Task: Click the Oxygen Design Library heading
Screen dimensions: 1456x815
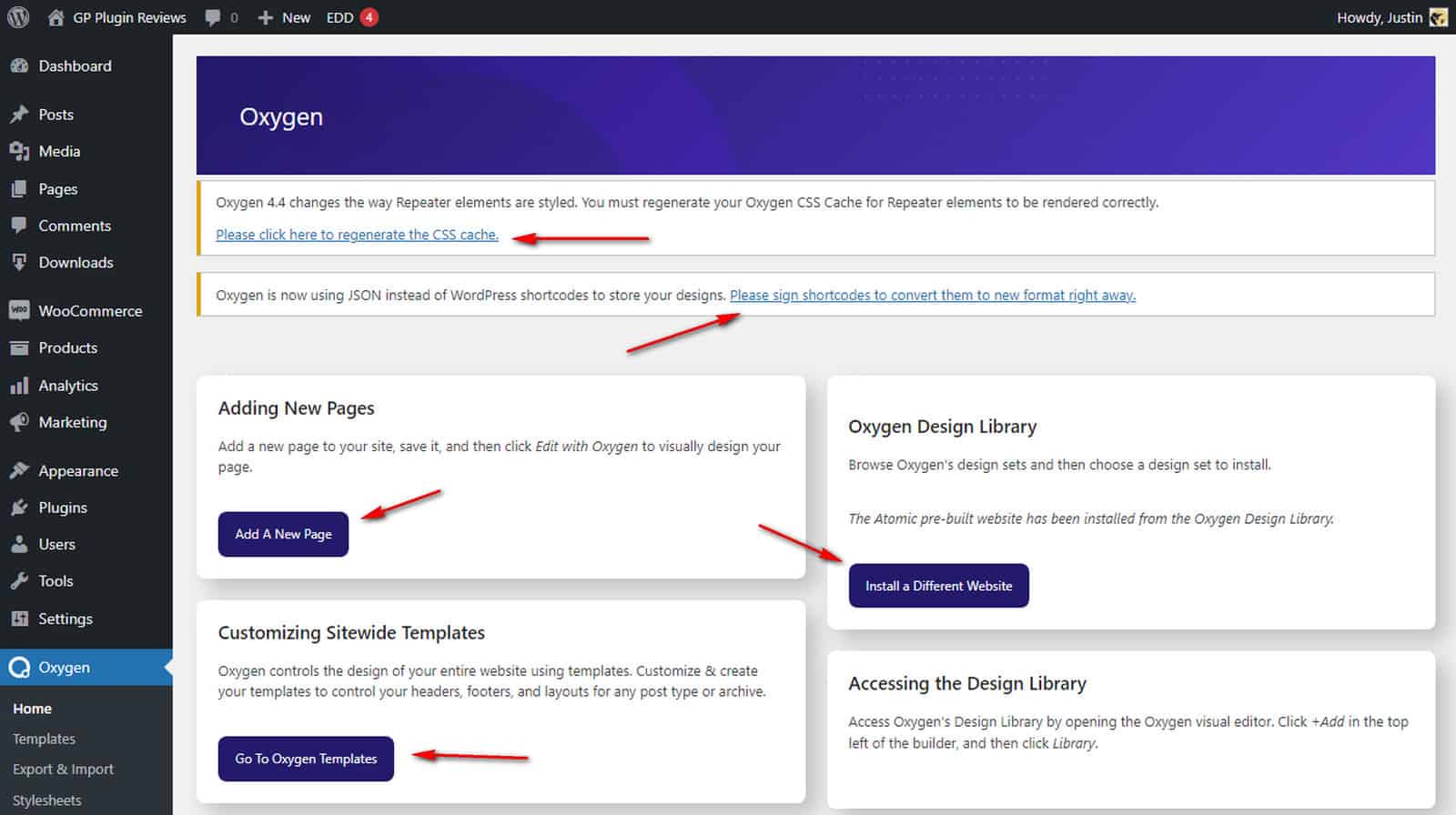Action: pyautogui.click(x=942, y=427)
